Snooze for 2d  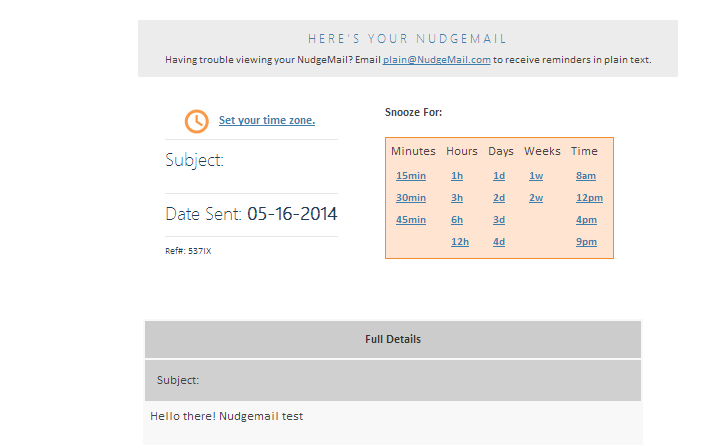499,198
